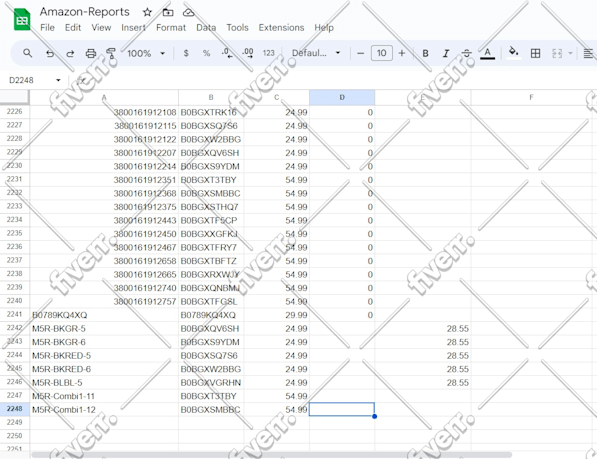Screen dimensions: 597x459
Task: Toggle bold formatting
Action: [425, 53]
